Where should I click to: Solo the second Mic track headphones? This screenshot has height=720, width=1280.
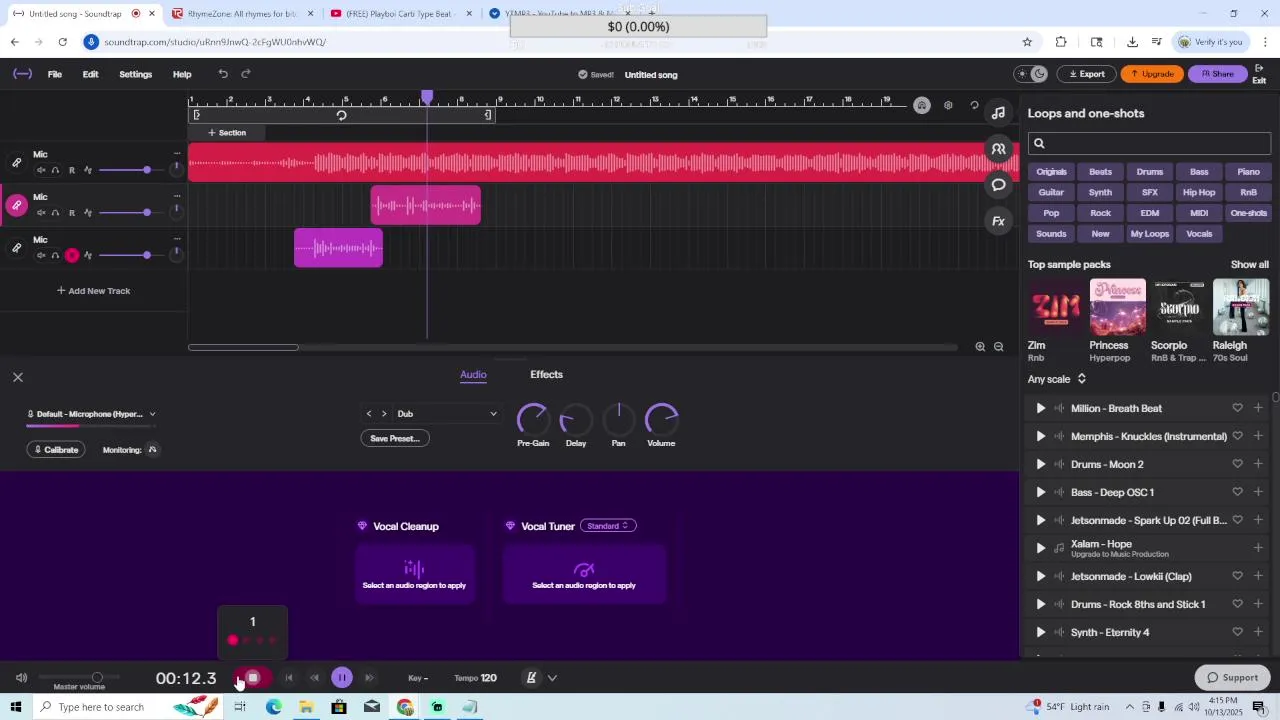55,213
